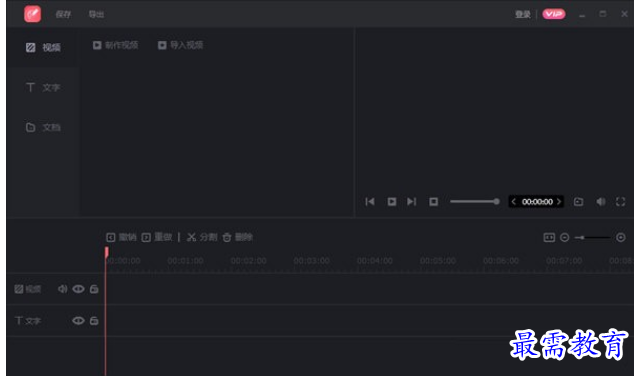The height and width of the screenshot is (376, 634).
Task: Fit the timeline to window icon
Action: point(549,237)
